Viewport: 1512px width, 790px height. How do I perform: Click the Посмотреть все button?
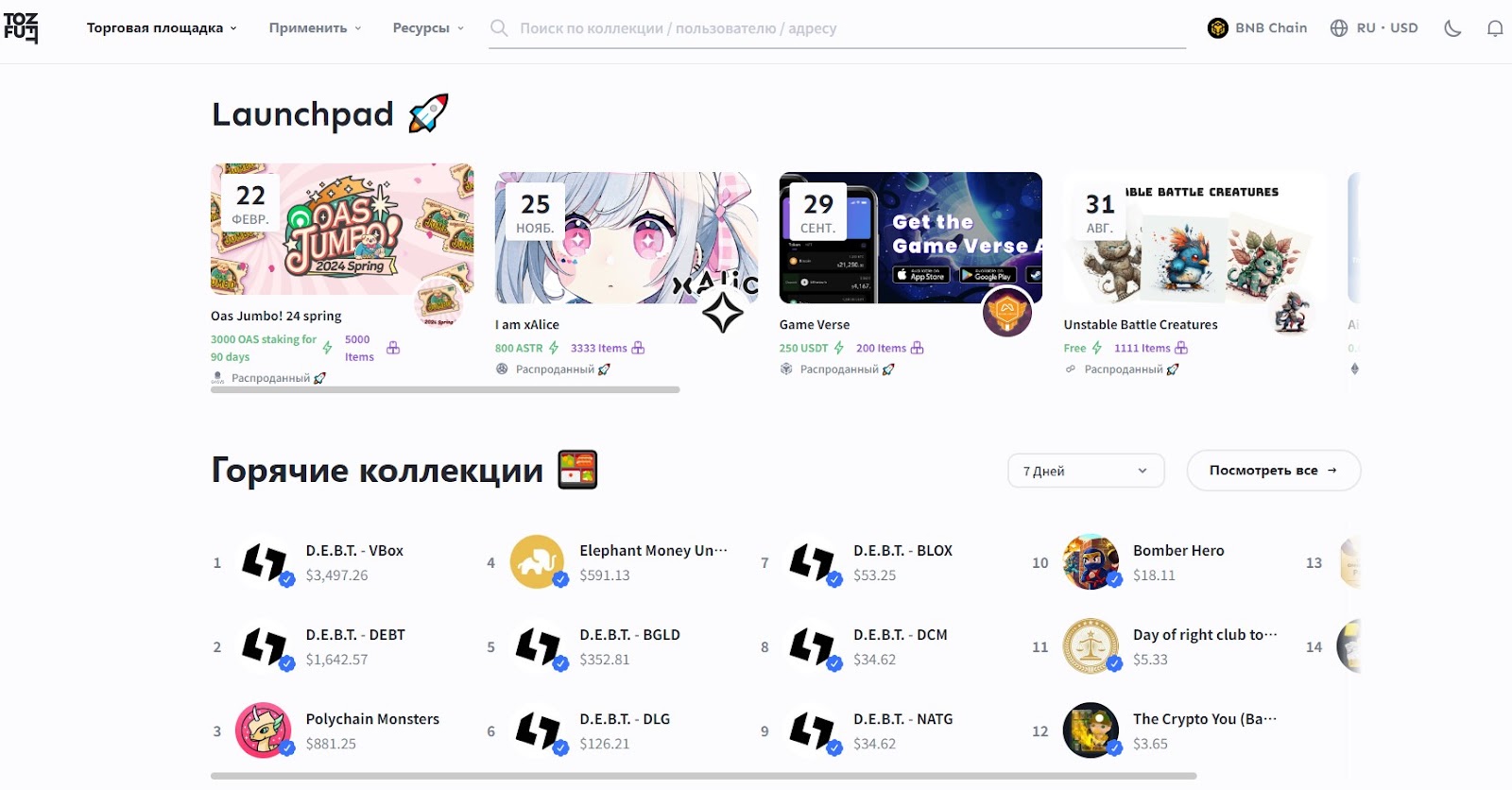(x=1273, y=471)
